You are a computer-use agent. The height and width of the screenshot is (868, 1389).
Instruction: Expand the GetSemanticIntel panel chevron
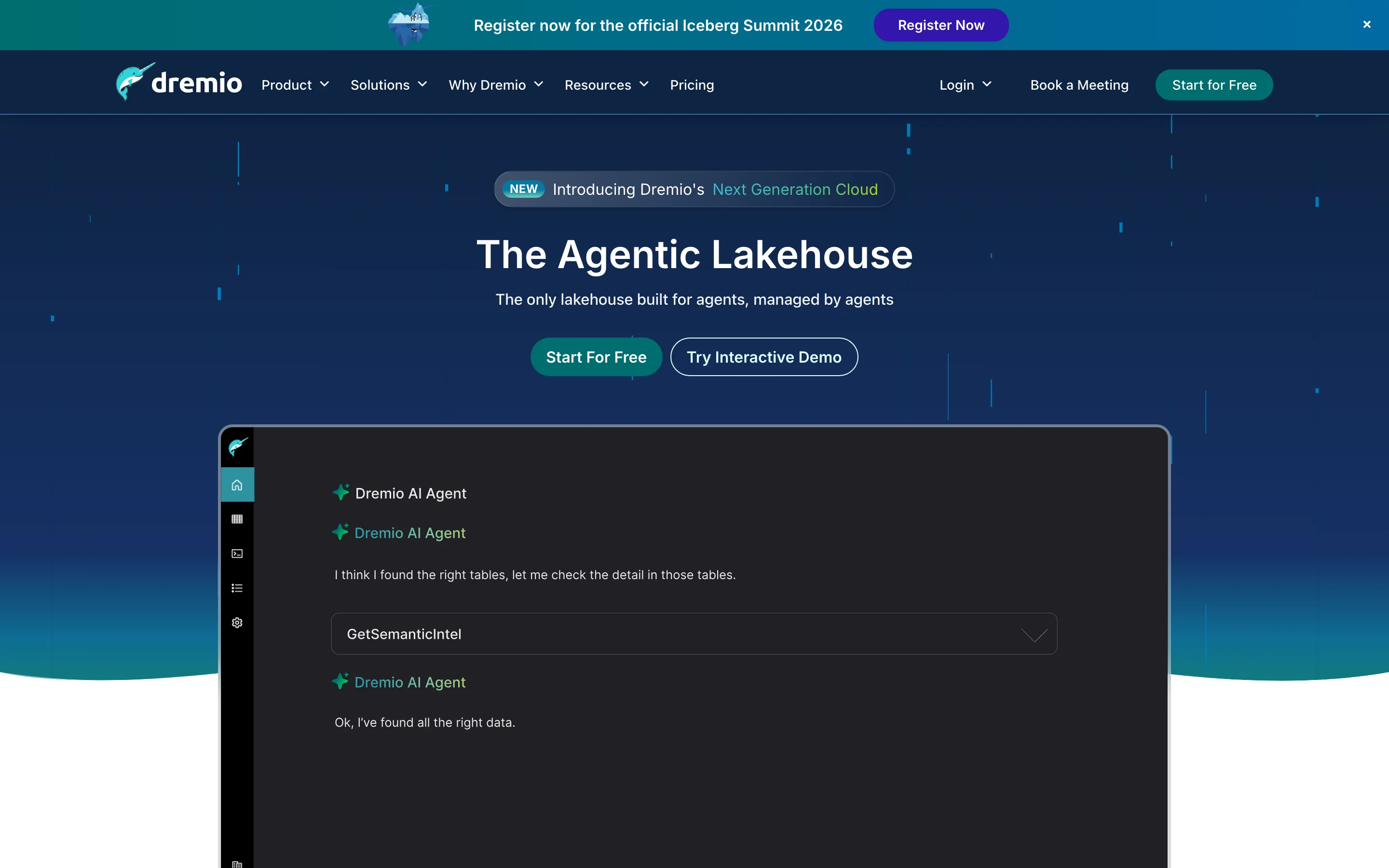click(1034, 634)
